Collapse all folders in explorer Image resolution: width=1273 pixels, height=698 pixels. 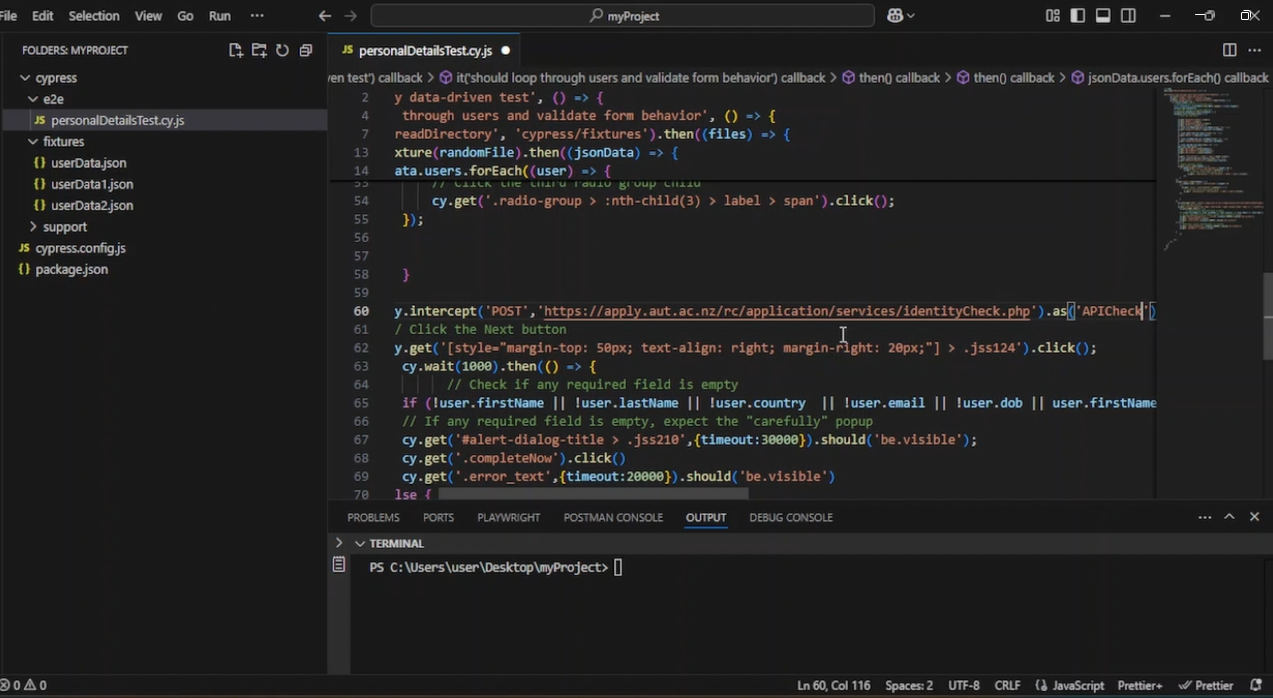tap(306, 50)
